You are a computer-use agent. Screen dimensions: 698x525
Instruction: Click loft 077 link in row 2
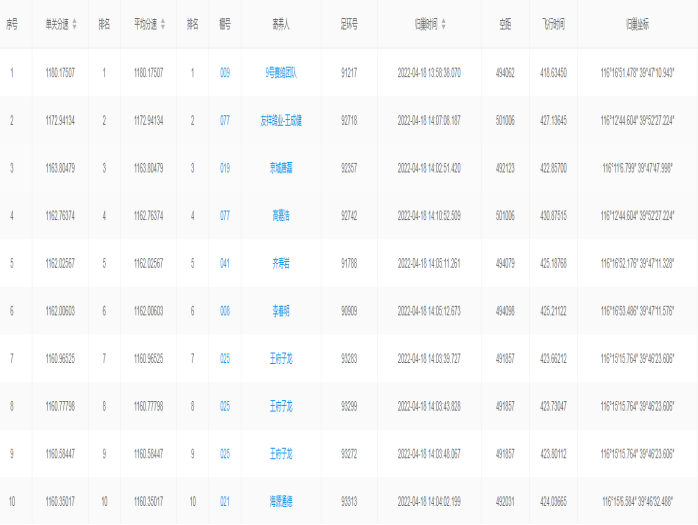click(225, 120)
